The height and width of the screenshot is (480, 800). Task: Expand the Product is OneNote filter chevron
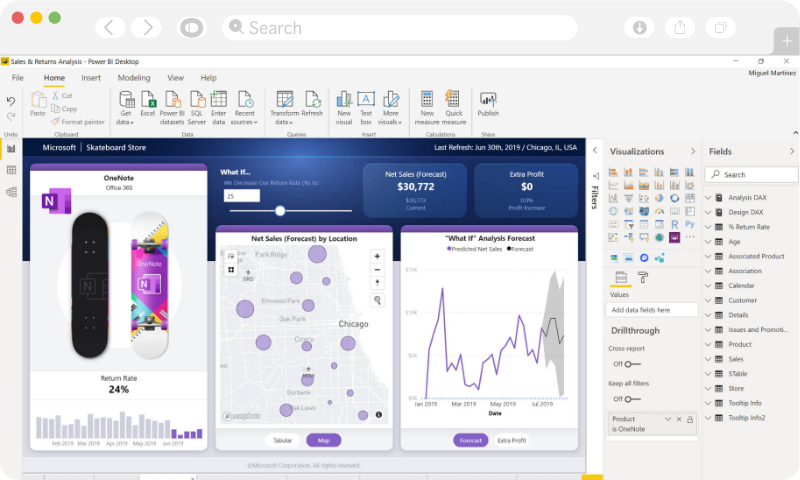click(x=668, y=419)
